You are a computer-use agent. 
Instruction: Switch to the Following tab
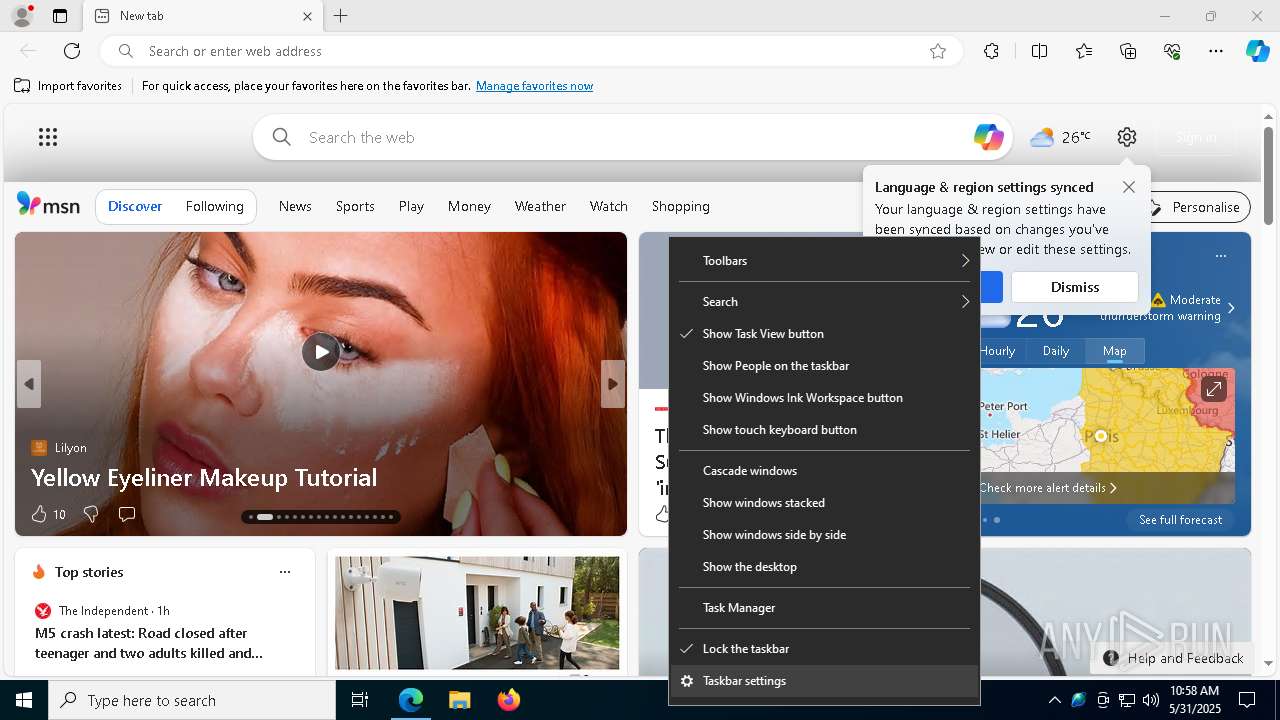click(x=214, y=206)
